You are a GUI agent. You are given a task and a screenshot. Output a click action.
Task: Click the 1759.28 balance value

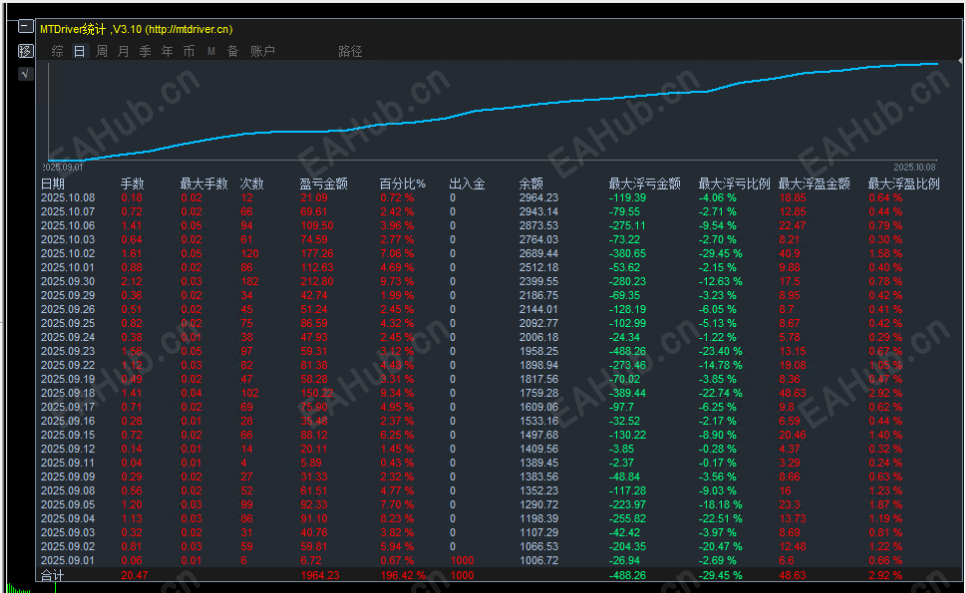[538, 393]
